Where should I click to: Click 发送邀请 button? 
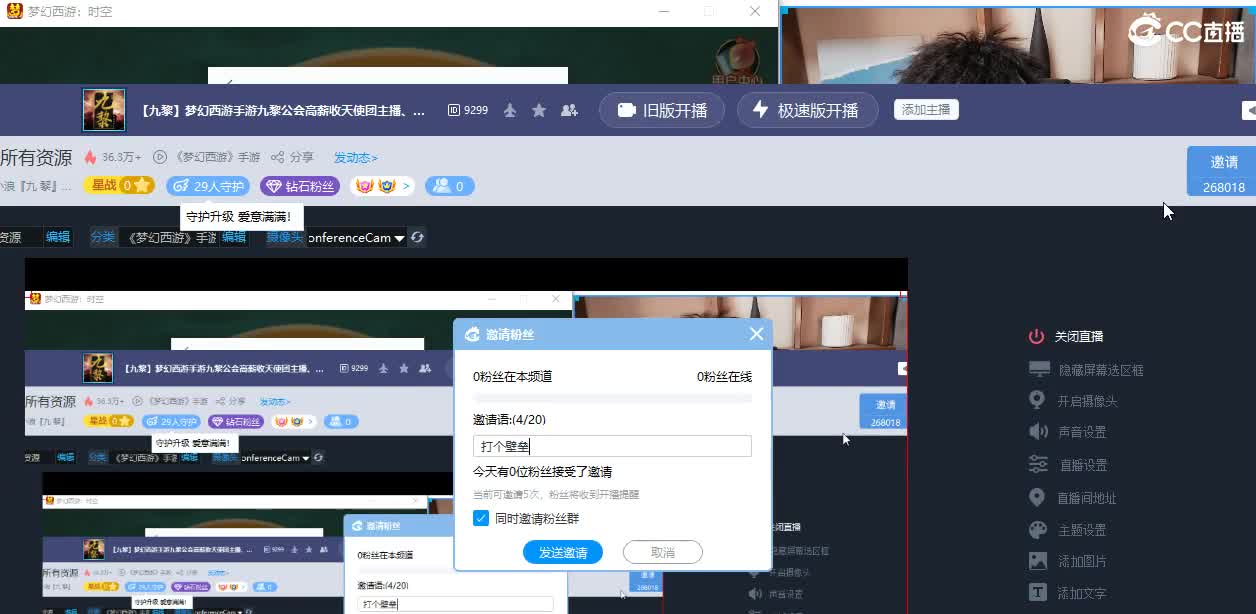tap(563, 552)
